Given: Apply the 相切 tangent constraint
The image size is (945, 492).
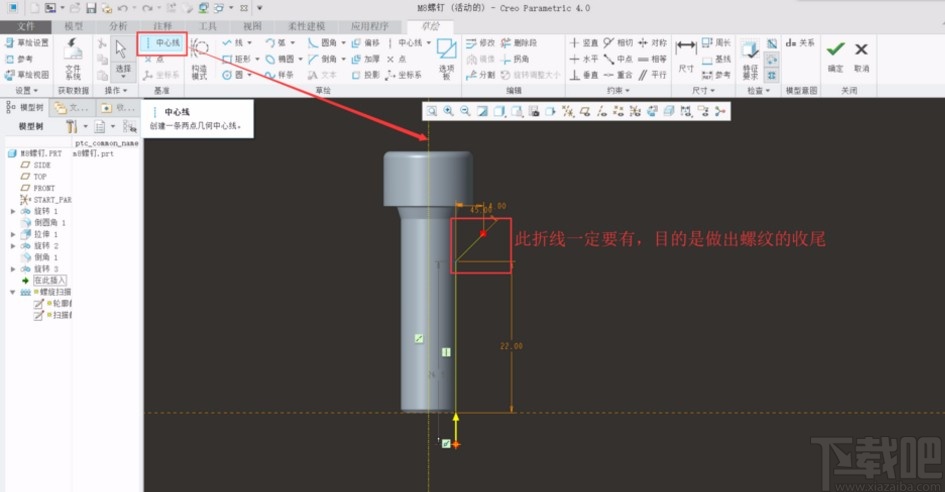Looking at the screenshot, I should click(618, 43).
